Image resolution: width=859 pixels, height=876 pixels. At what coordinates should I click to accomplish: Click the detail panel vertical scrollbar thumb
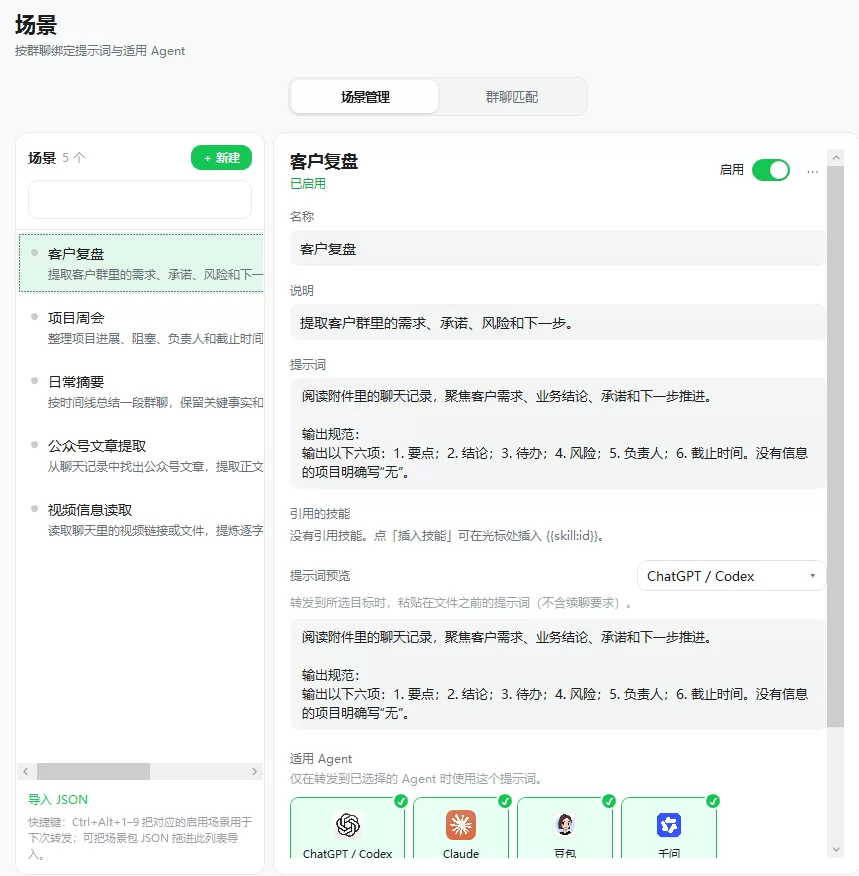[x=836, y=446]
